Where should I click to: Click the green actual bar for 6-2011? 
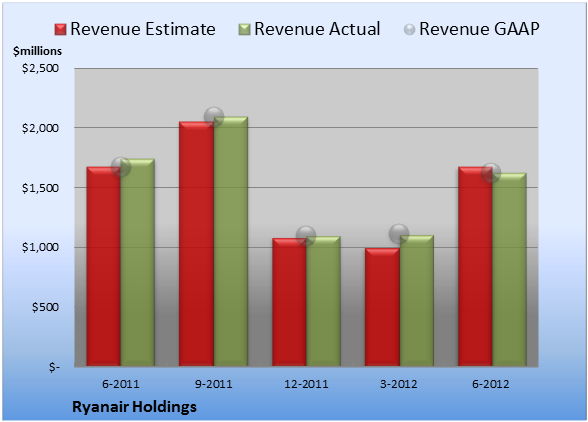[138, 262]
